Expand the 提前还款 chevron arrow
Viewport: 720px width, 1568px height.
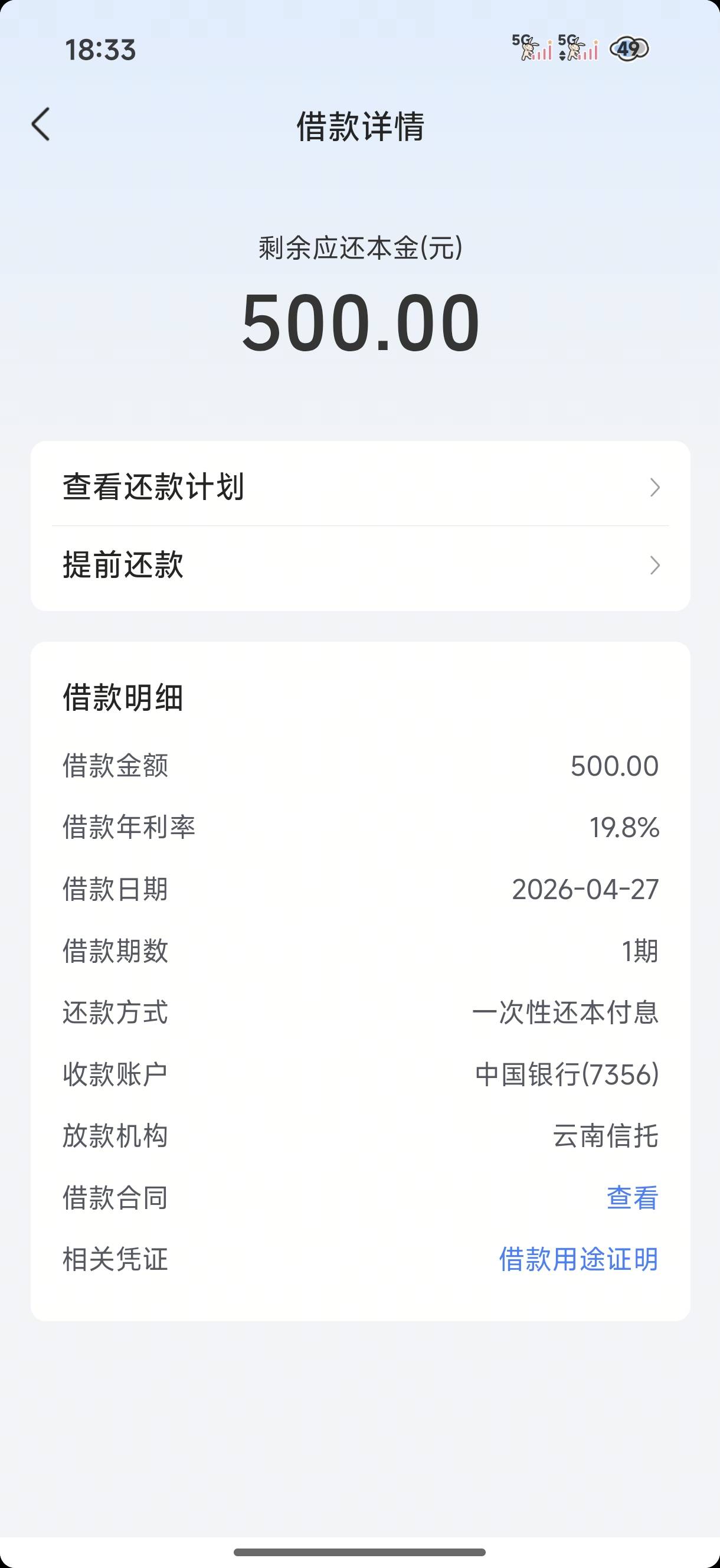pos(655,565)
